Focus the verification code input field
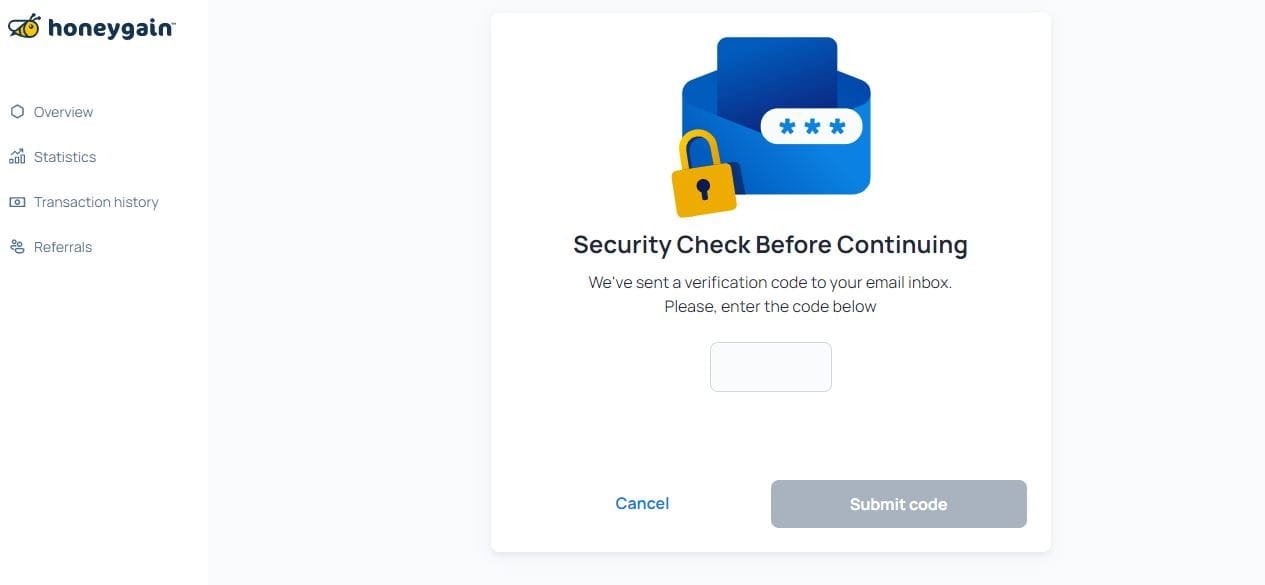This screenshot has width=1265, height=585. [770, 367]
